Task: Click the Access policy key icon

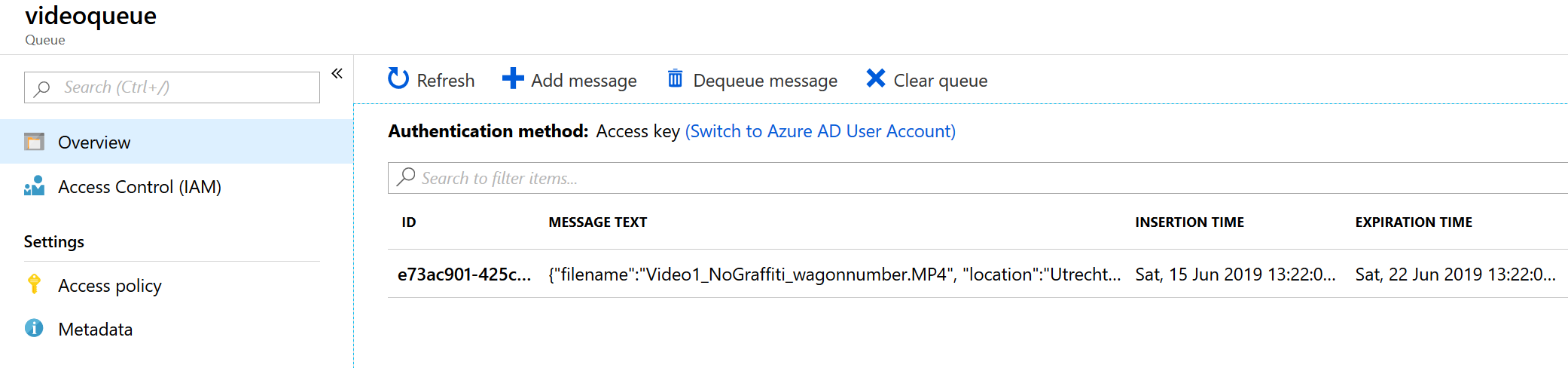Action: [35, 284]
